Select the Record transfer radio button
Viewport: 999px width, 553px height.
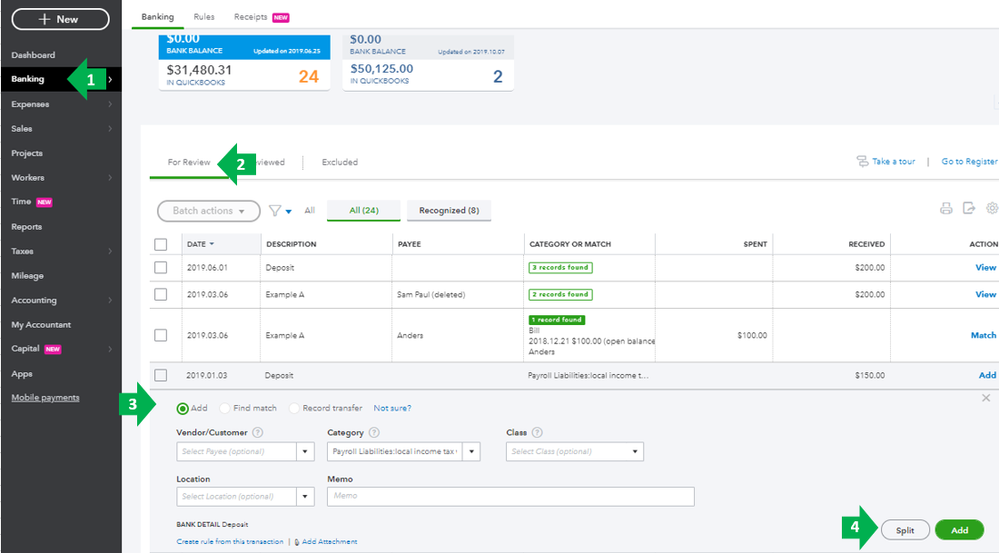pos(294,408)
